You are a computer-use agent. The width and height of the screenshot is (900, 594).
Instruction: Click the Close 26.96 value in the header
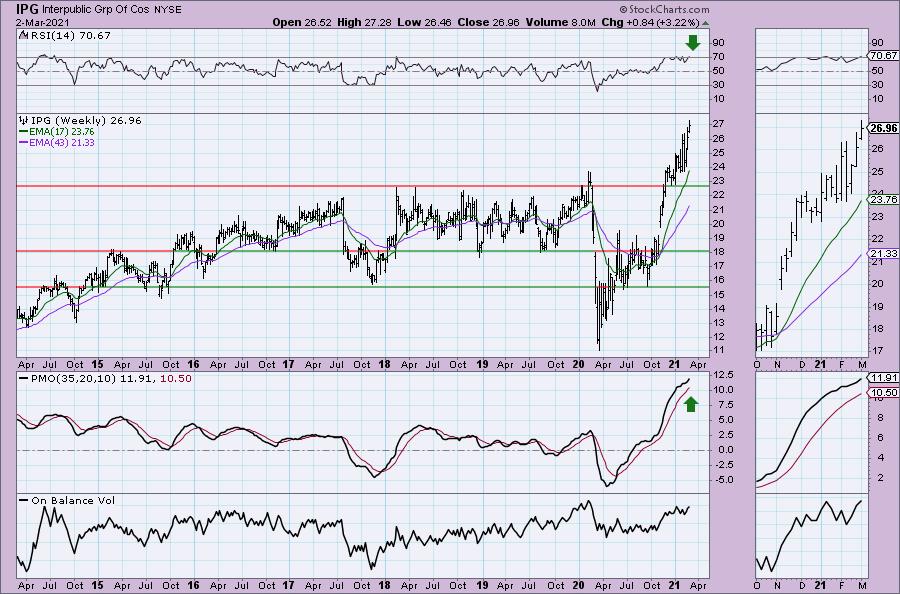point(488,22)
